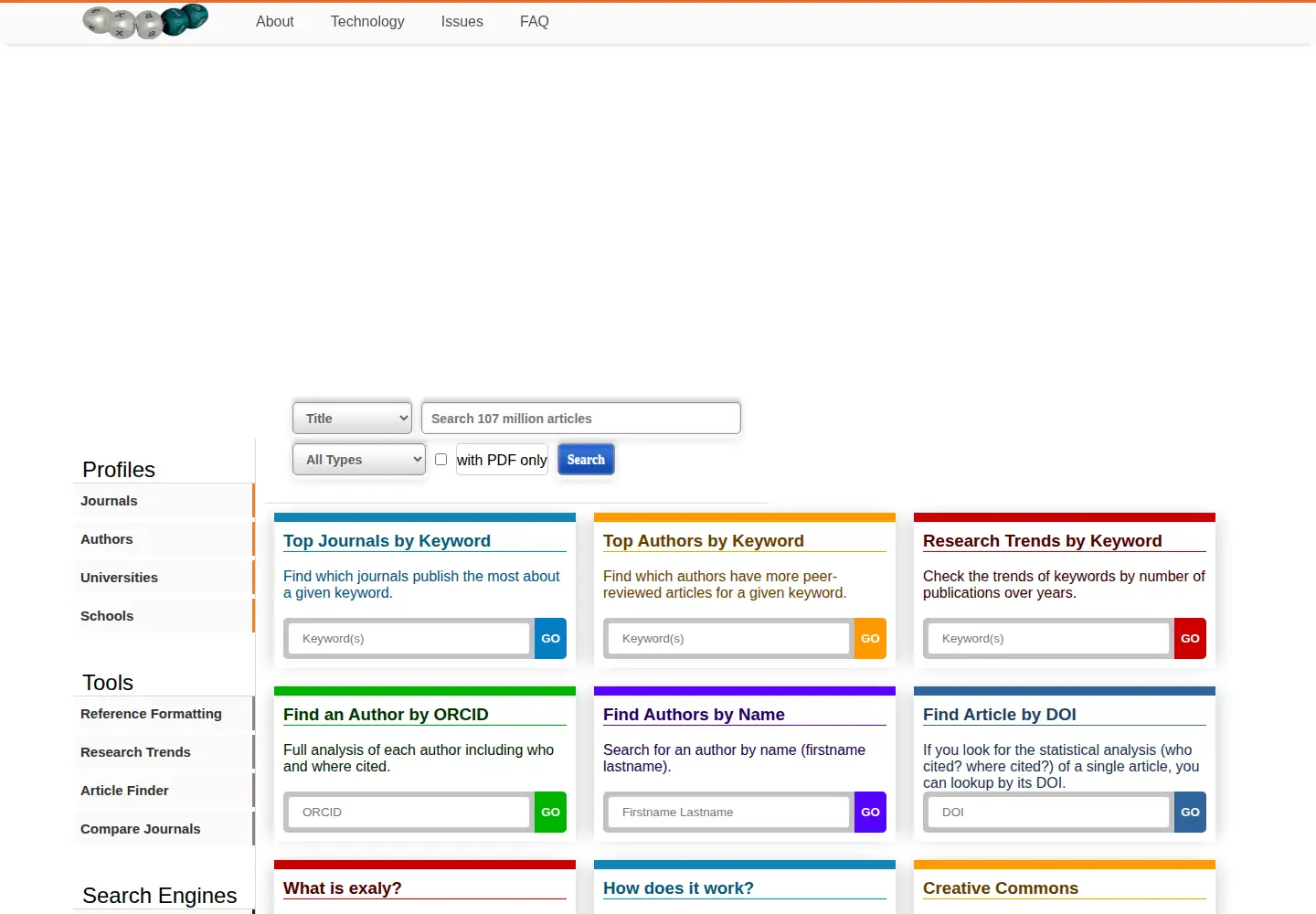Viewport: 1316px width, 914px height.
Task: Open the FAQ page
Action: click(535, 21)
